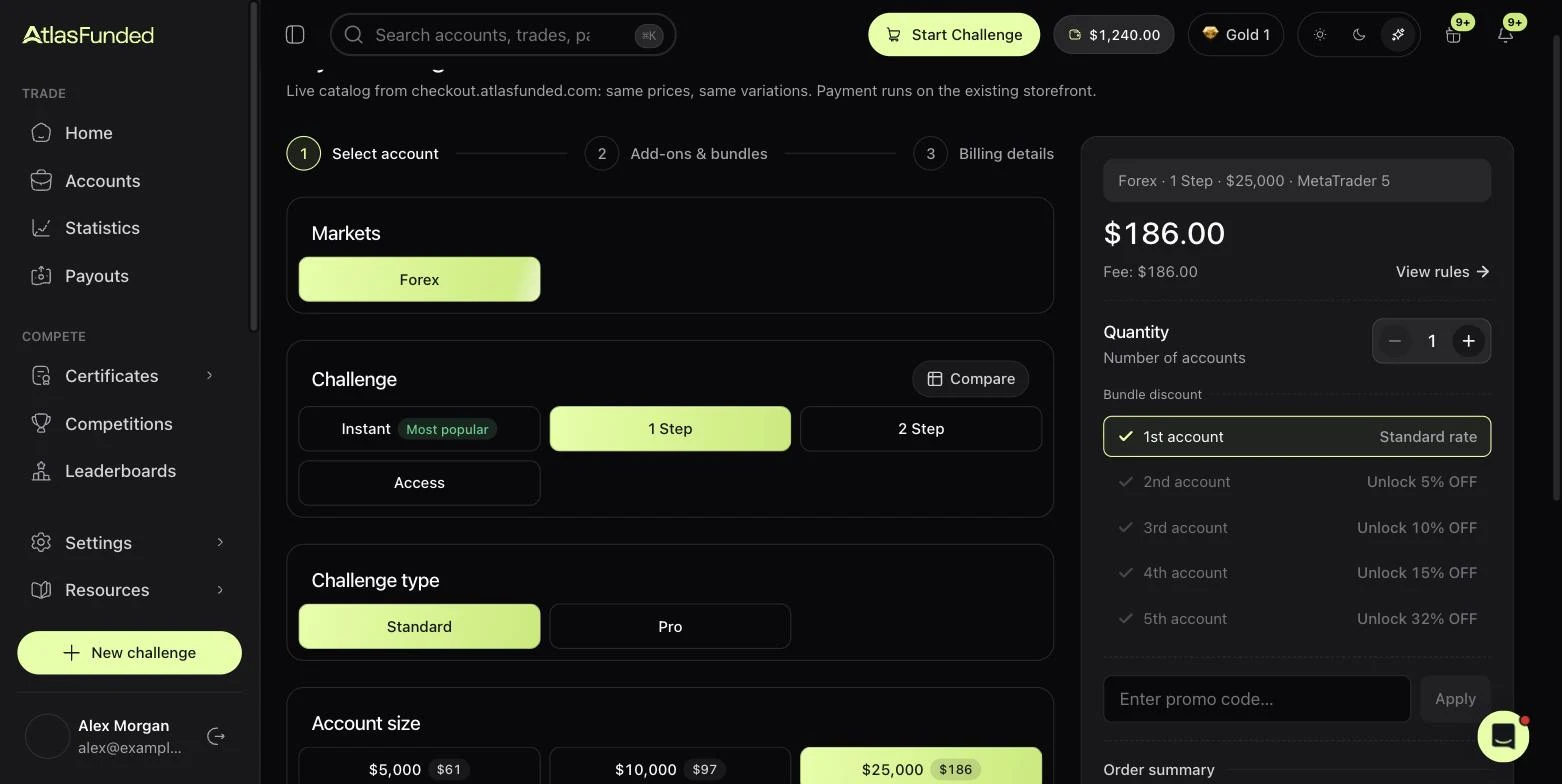
Task: Open the notifications bell
Action: 1505,35
